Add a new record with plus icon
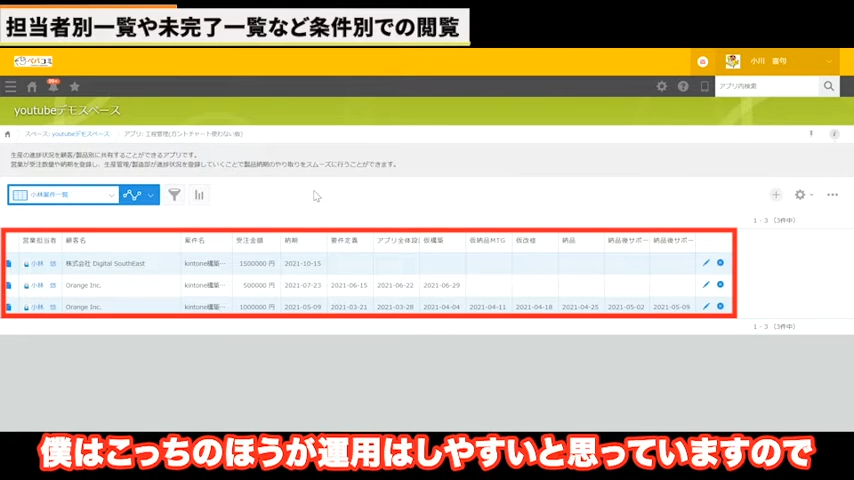854x480 pixels. tap(776, 195)
